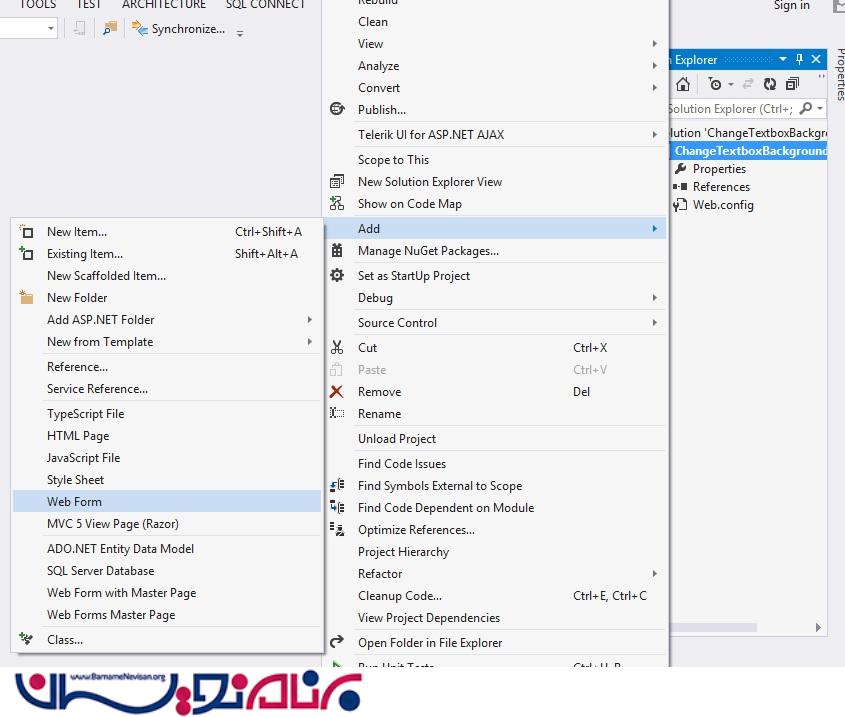Click the Synchronize... toolbar button
This screenshot has width=845, height=717.
179,29
